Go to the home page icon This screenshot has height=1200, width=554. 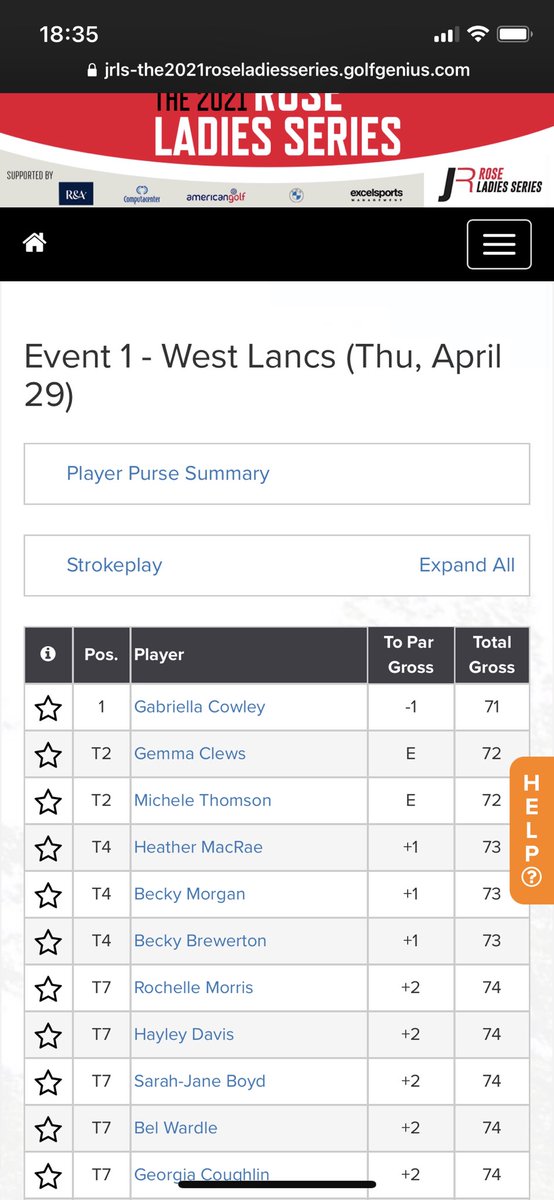click(36, 243)
